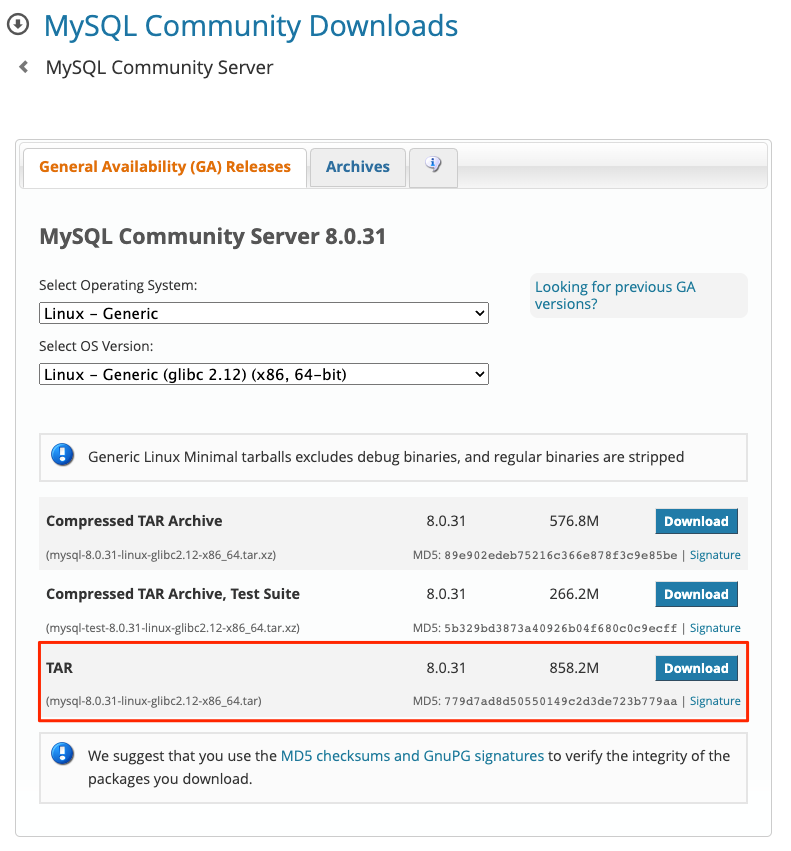This screenshot has width=791, height=851.
Task: Open the Select Operating System dropdown
Action: point(264,313)
